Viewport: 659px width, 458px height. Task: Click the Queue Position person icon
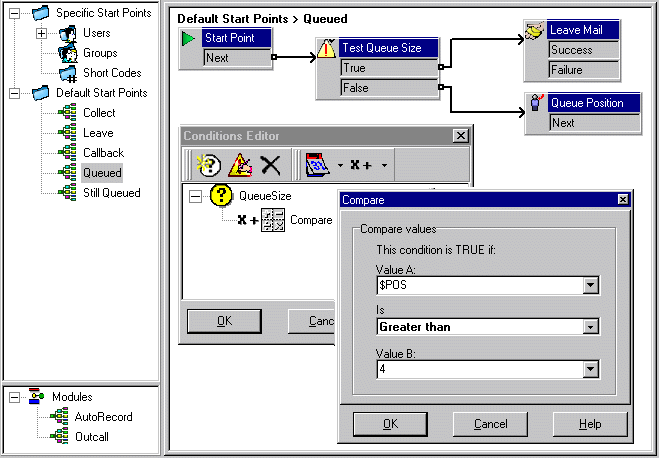point(536,103)
